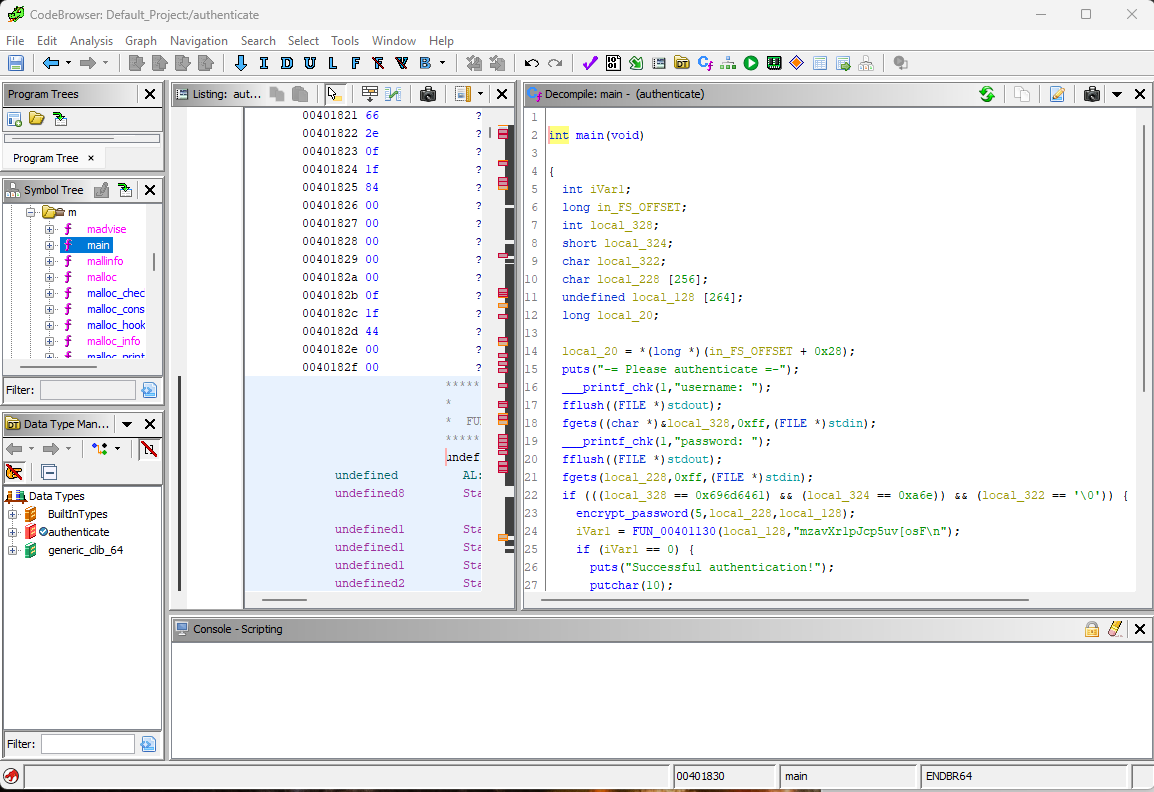Toggle the Listing mouse hover mode icon

tap(334, 94)
